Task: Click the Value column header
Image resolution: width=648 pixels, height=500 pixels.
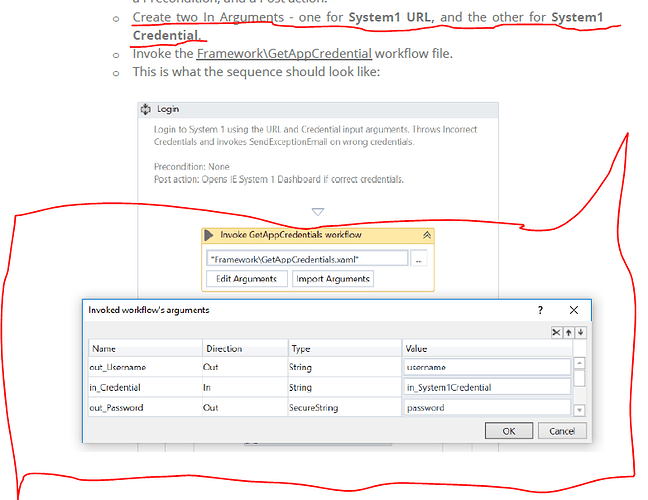Action: click(488, 348)
